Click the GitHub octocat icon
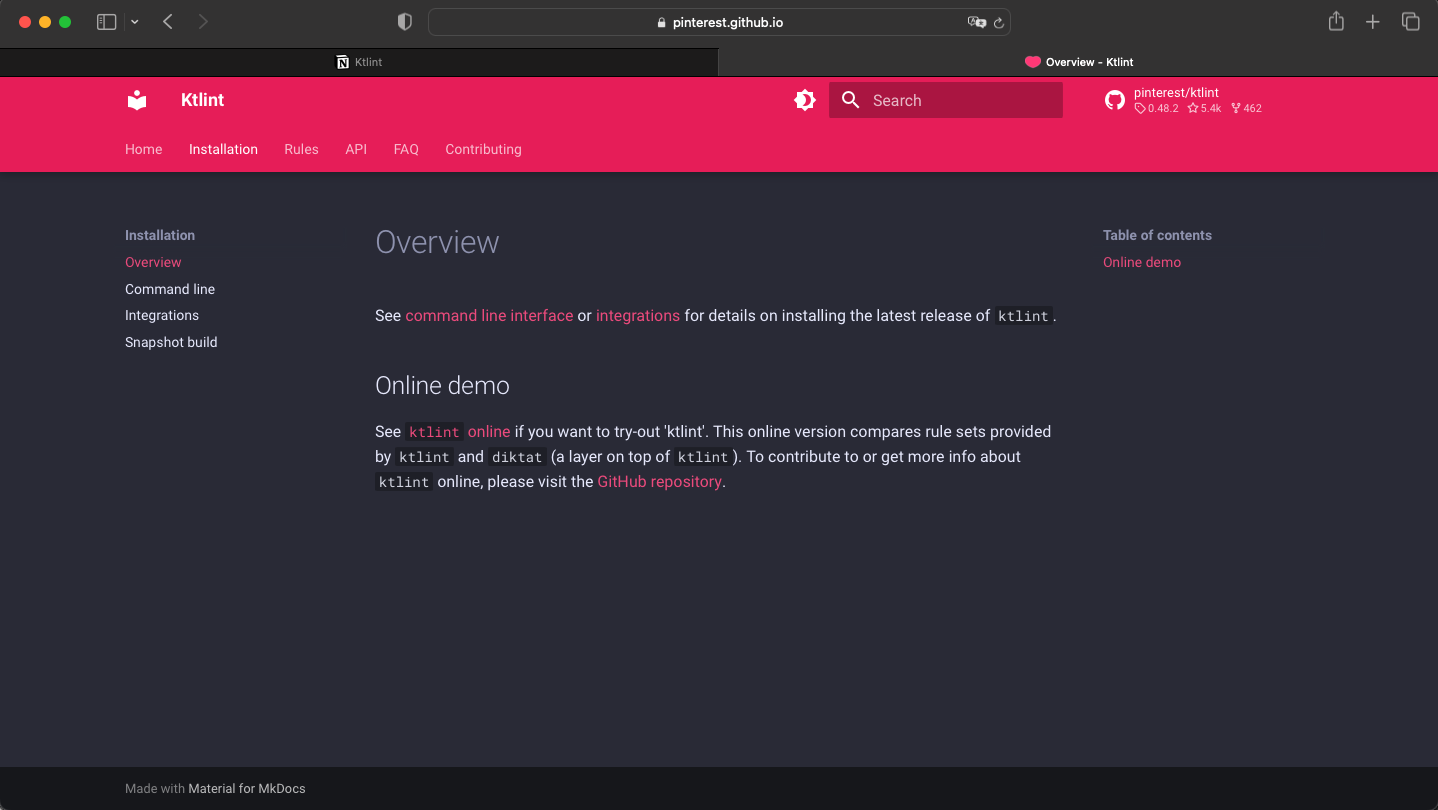This screenshot has width=1438, height=810. 1115,100
